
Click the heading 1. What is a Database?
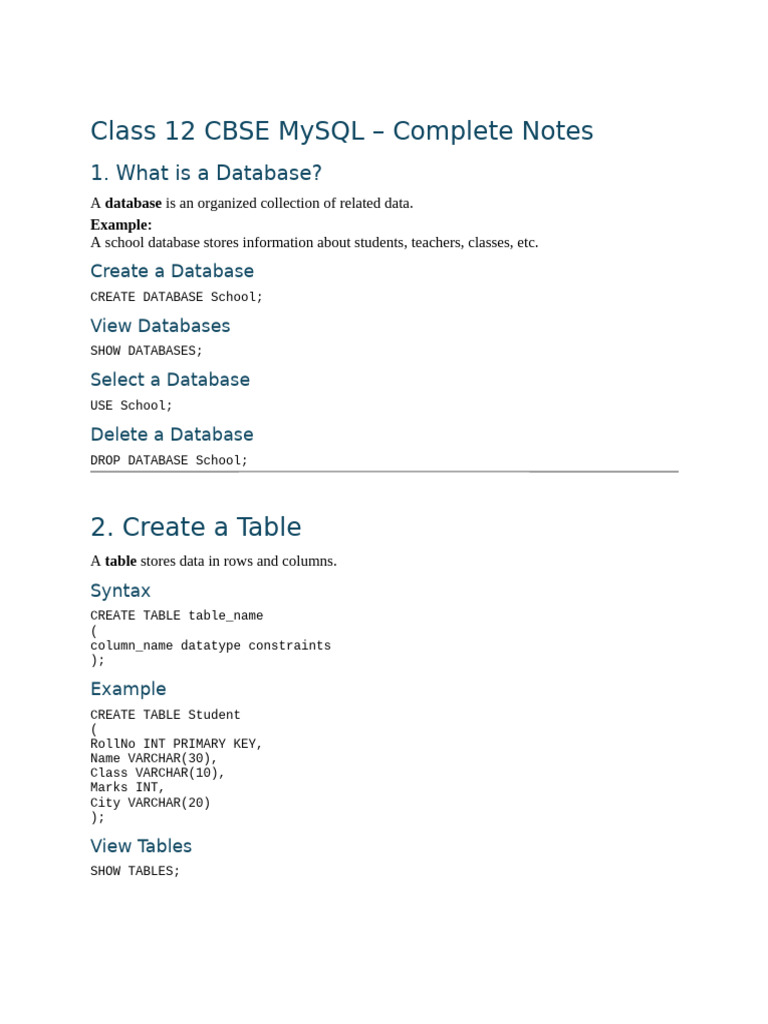[206, 173]
